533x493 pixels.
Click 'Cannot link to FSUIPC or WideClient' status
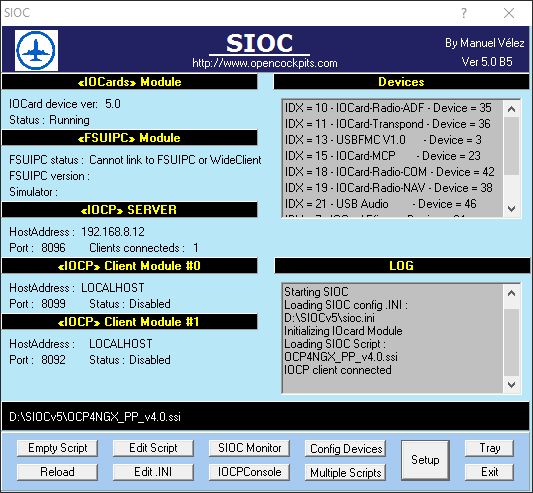coord(175,160)
